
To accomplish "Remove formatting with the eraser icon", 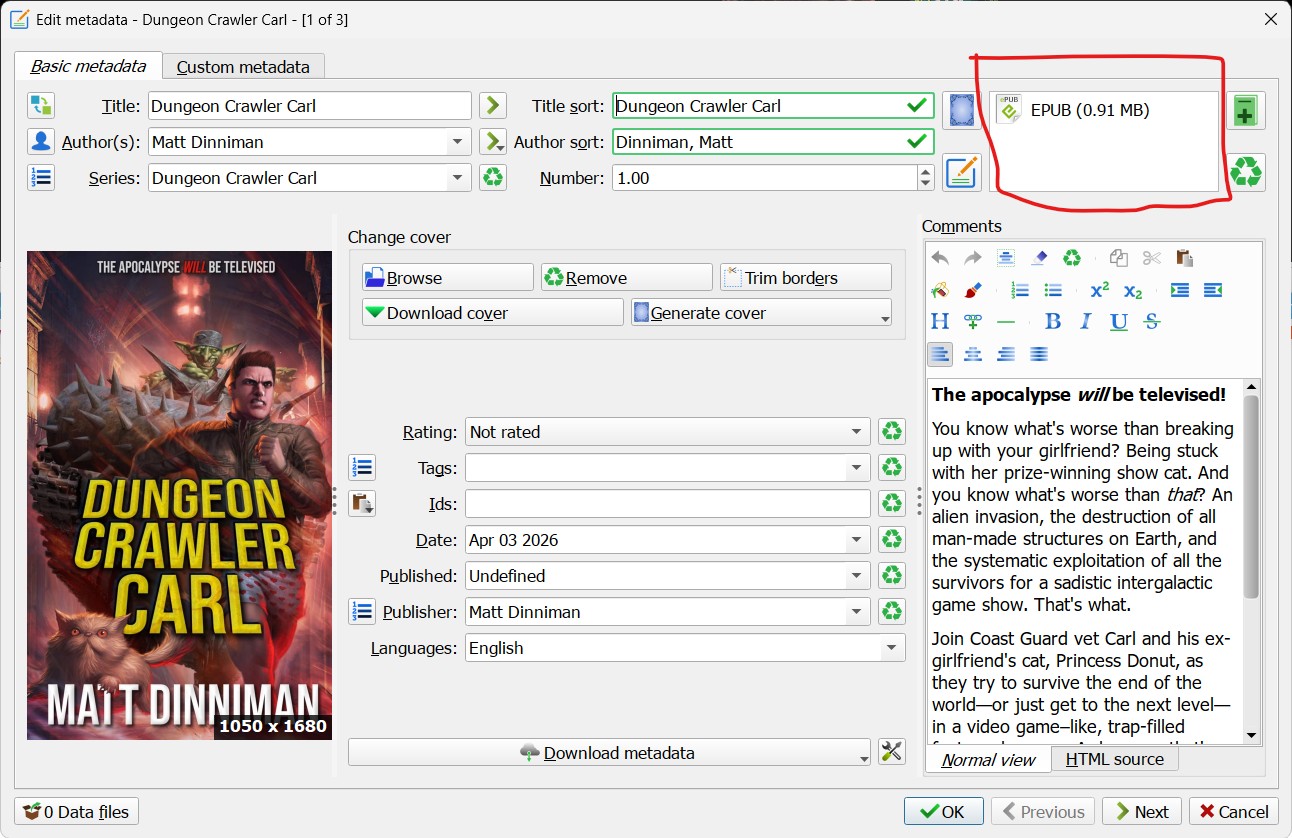I will [x=1039, y=258].
